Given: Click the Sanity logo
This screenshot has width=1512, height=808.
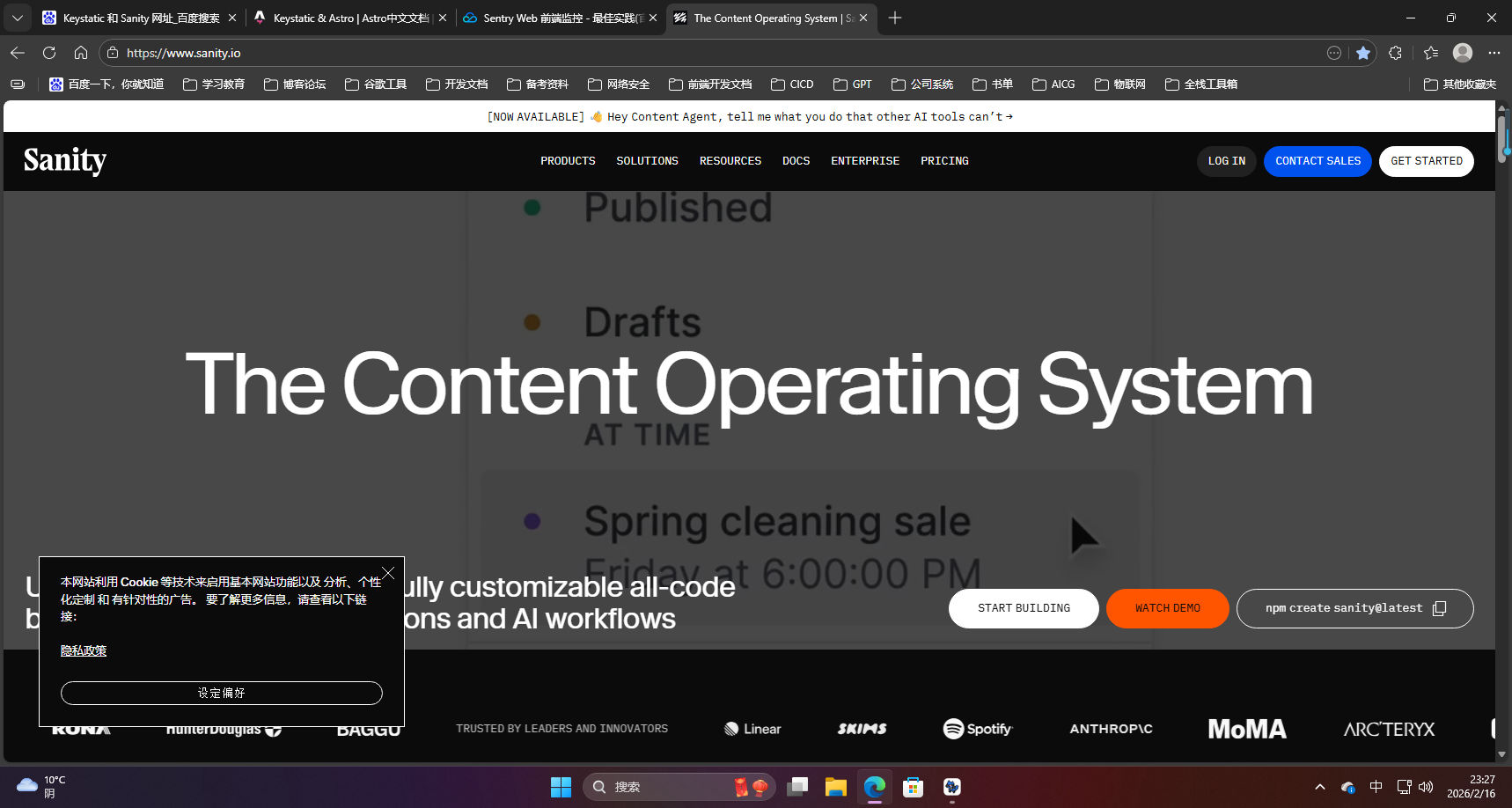Looking at the screenshot, I should coord(64,160).
